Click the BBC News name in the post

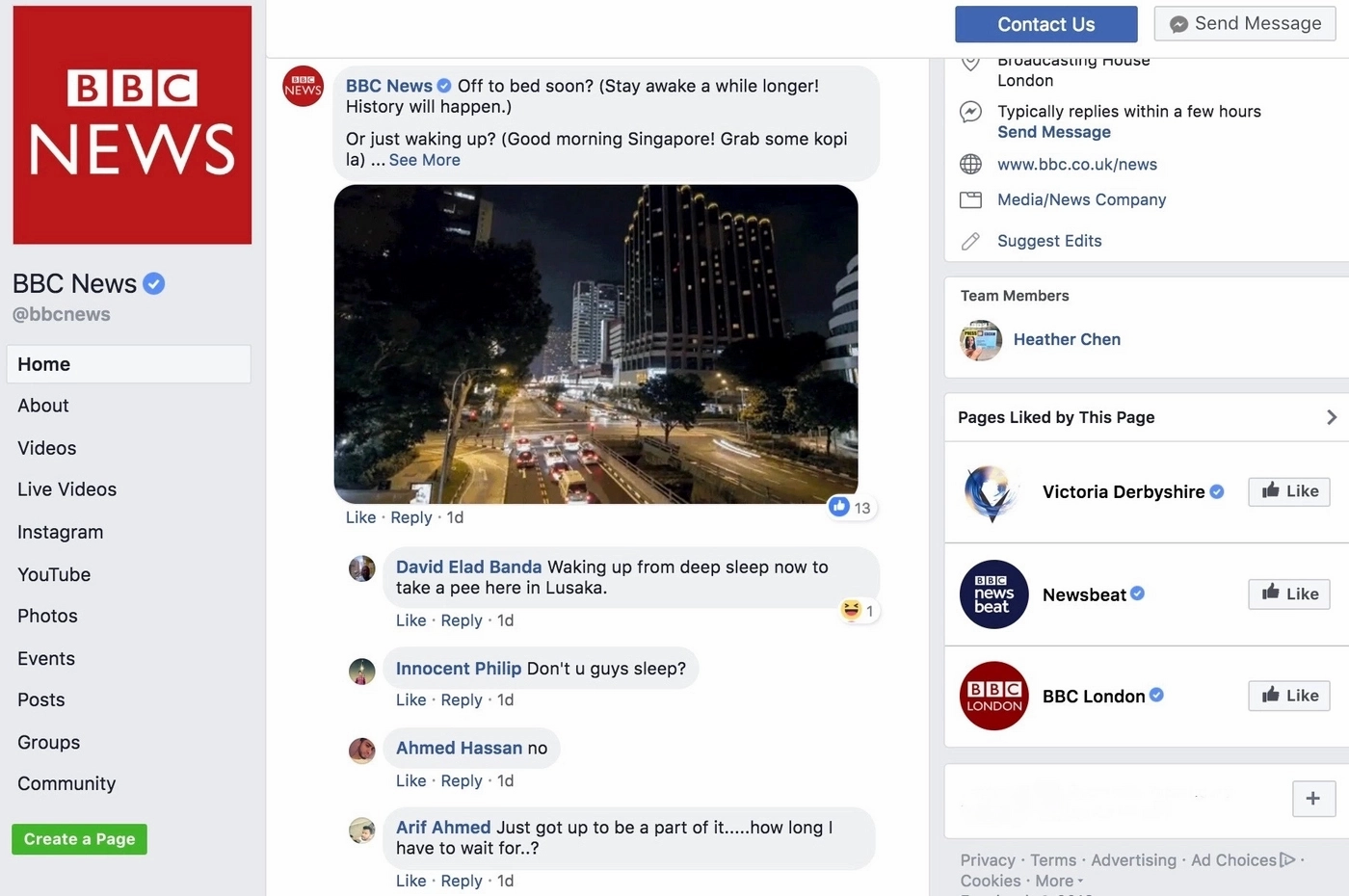point(389,86)
